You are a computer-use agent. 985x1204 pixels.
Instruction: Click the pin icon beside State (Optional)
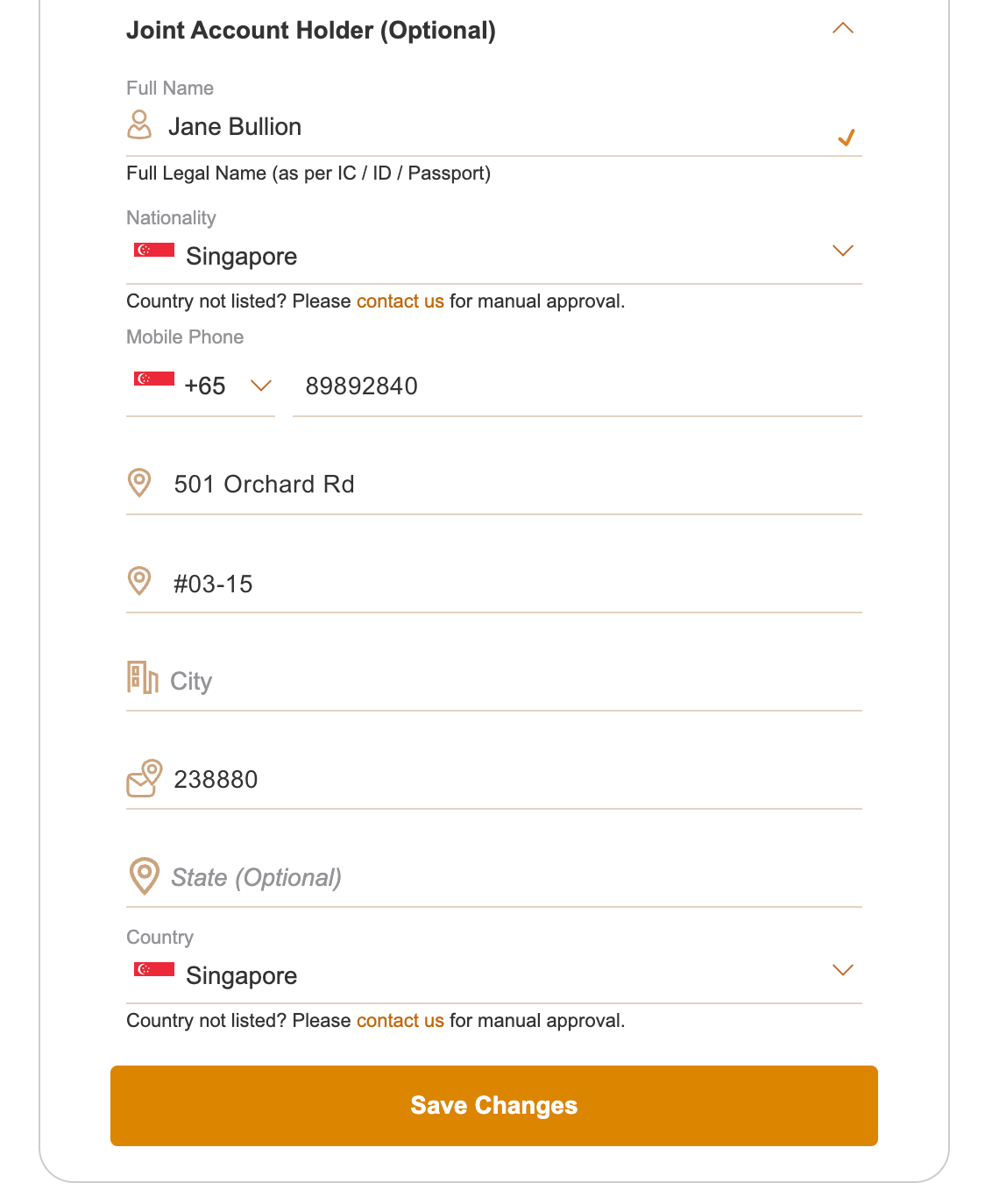(145, 875)
